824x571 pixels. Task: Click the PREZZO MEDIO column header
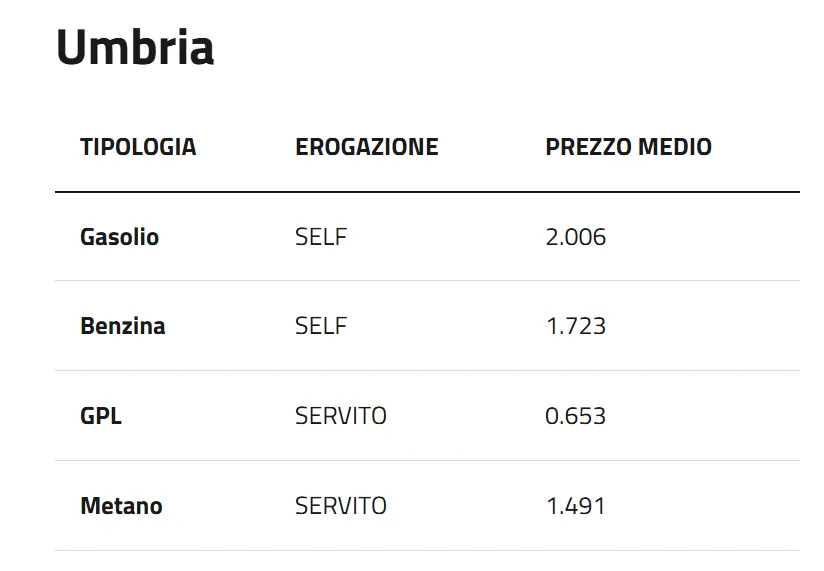(x=628, y=147)
